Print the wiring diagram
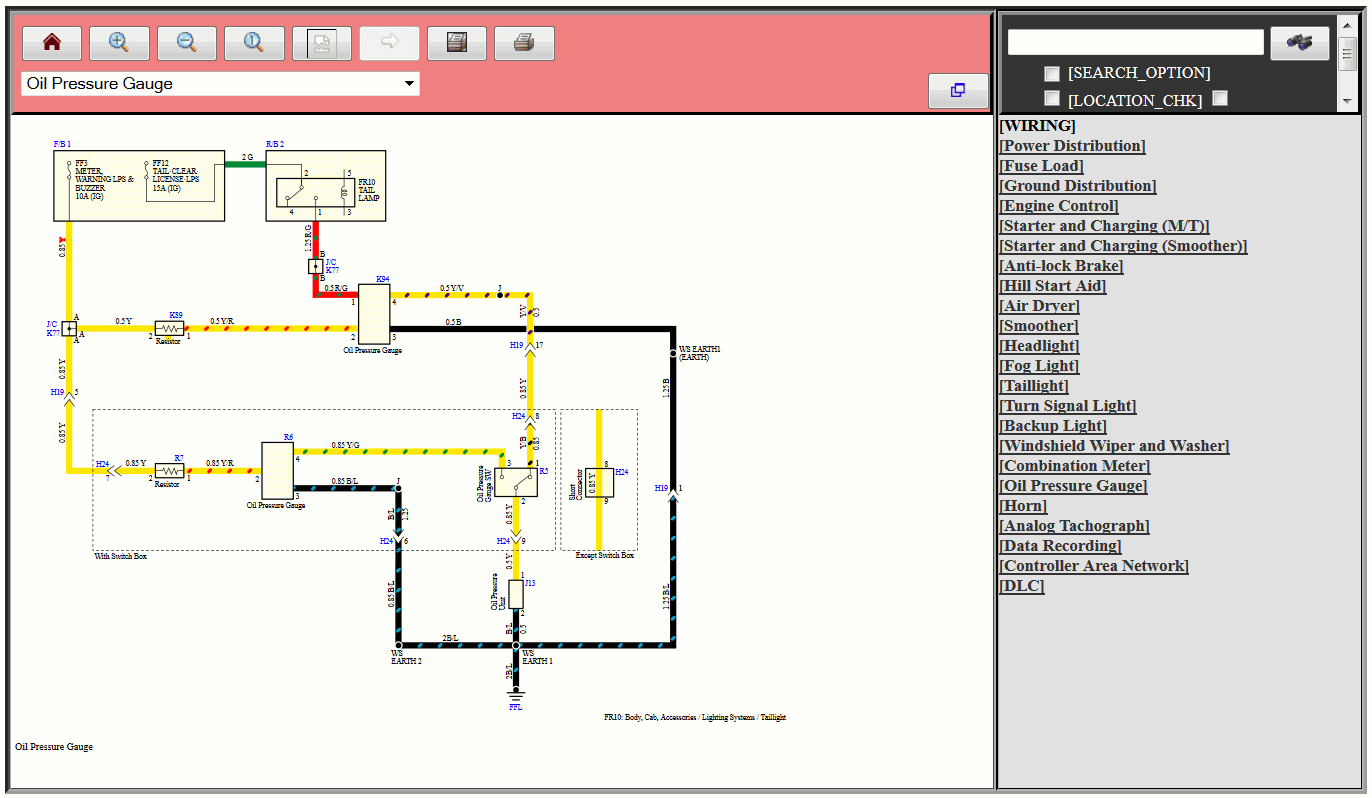This screenshot has height=798, width=1372. coord(524,43)
